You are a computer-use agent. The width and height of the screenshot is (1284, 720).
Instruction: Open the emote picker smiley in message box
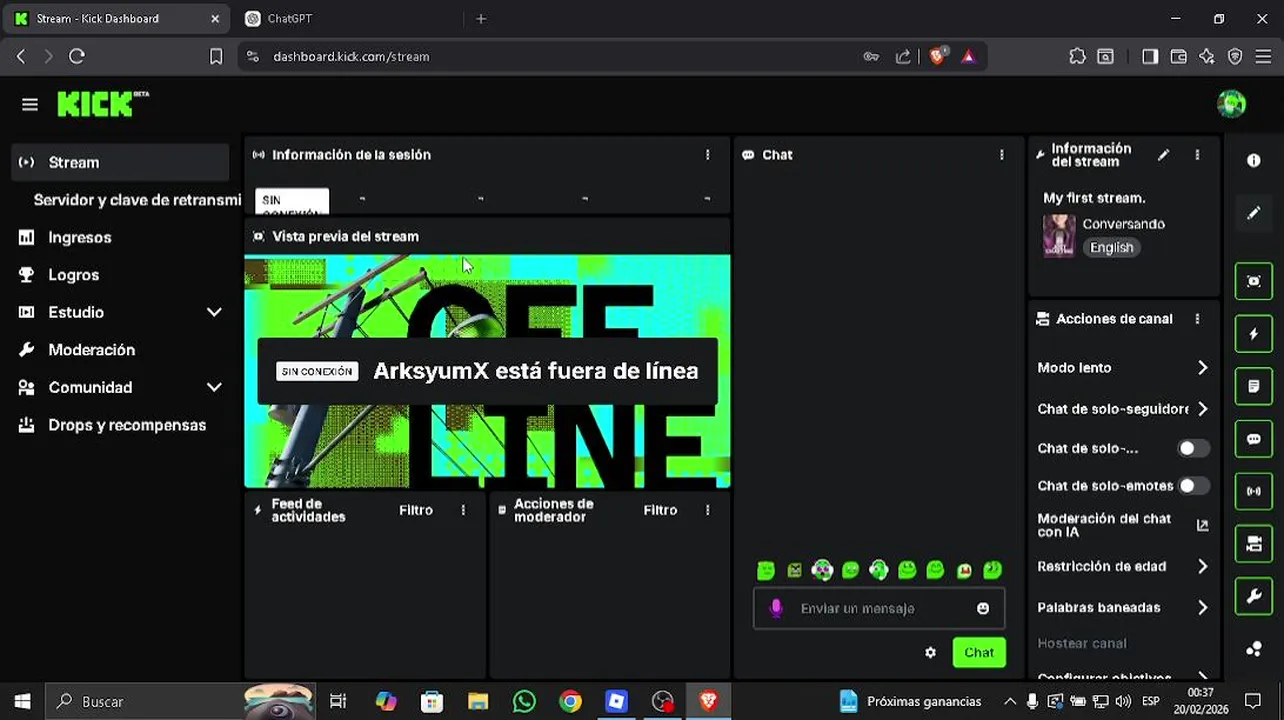[983, 608]
